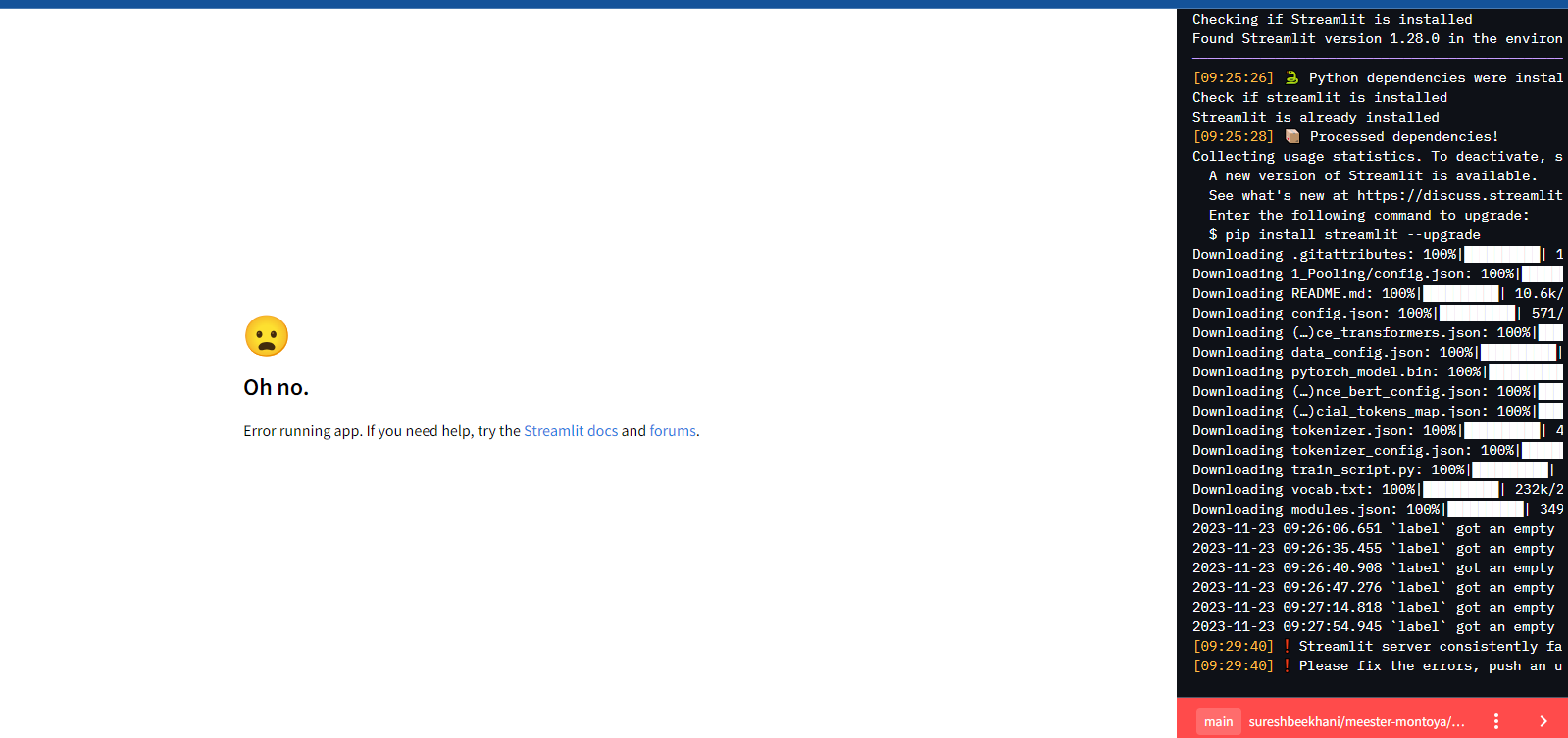
Task: Open the three-dot menu in the red bar
Action: [x=1495, y=721]
